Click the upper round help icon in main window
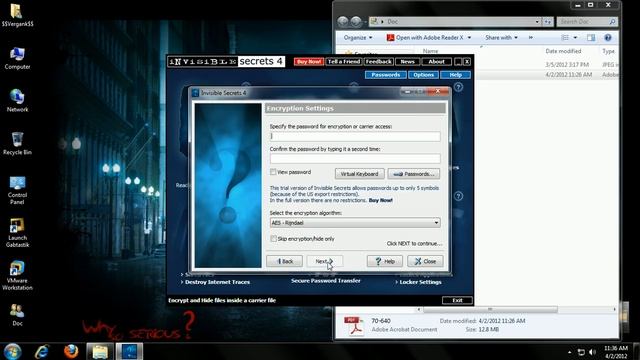This screenshot has height=360, width=640. [x=458, y=87]
